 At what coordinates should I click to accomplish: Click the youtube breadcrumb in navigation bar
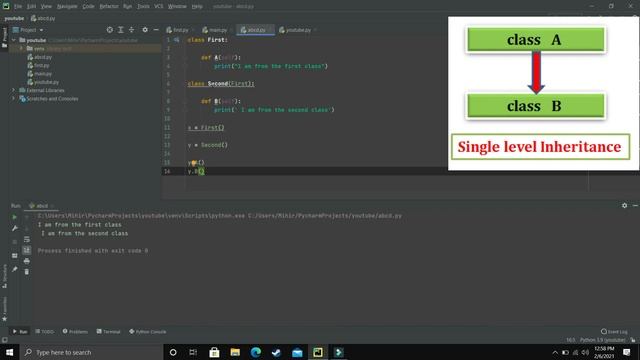[14, 18]
